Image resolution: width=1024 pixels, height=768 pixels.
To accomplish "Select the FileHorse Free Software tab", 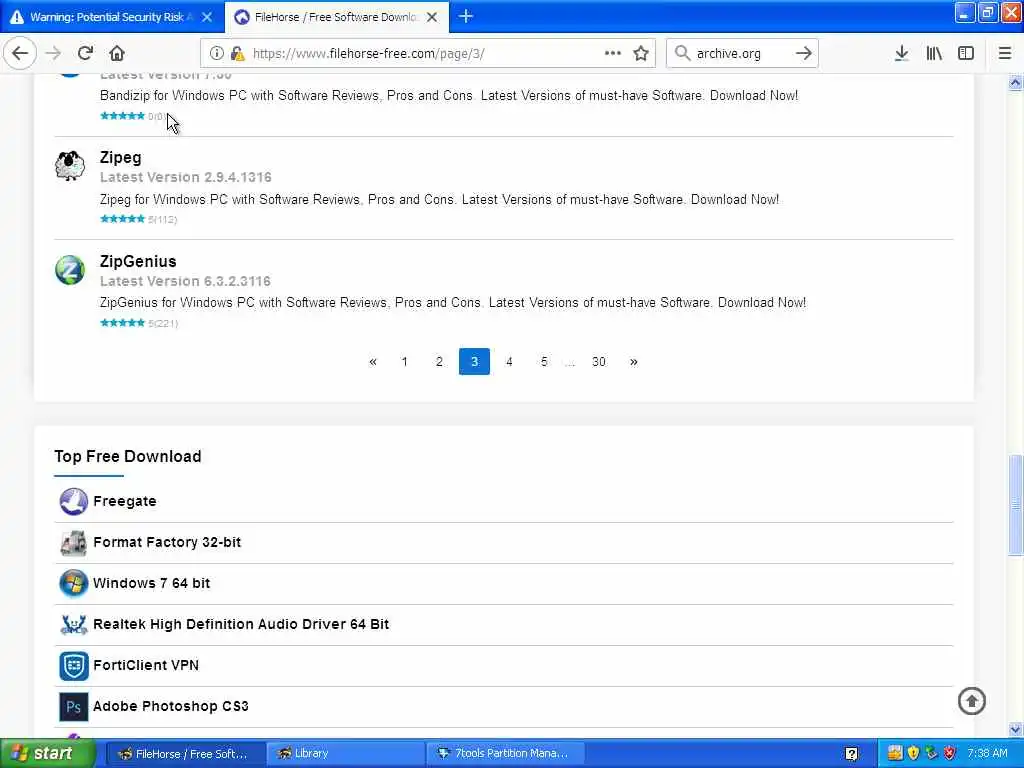I will [x=336, y=17].
